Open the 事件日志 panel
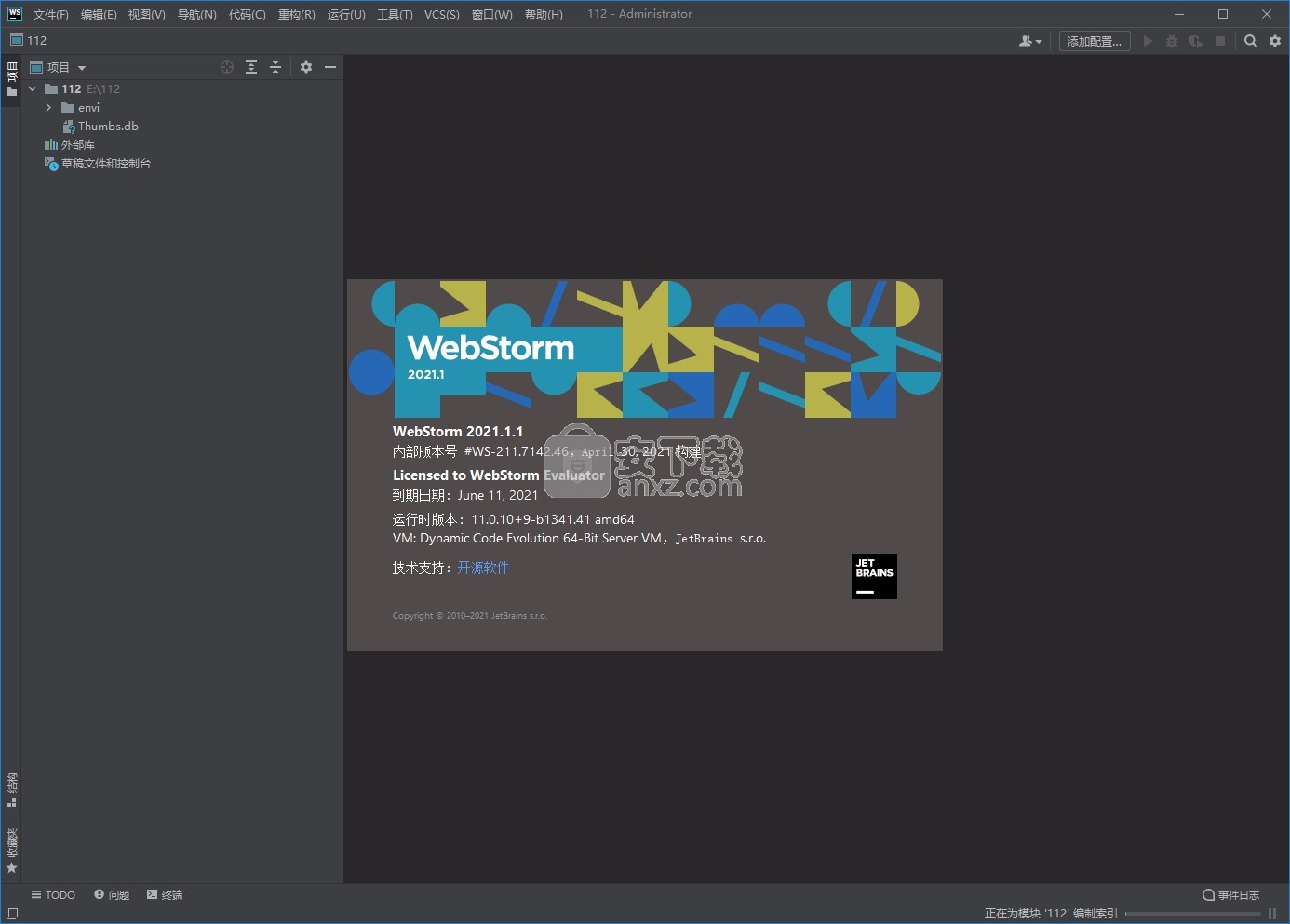The width and height of the screenshot is (1290, 924). coord(1230,895)
